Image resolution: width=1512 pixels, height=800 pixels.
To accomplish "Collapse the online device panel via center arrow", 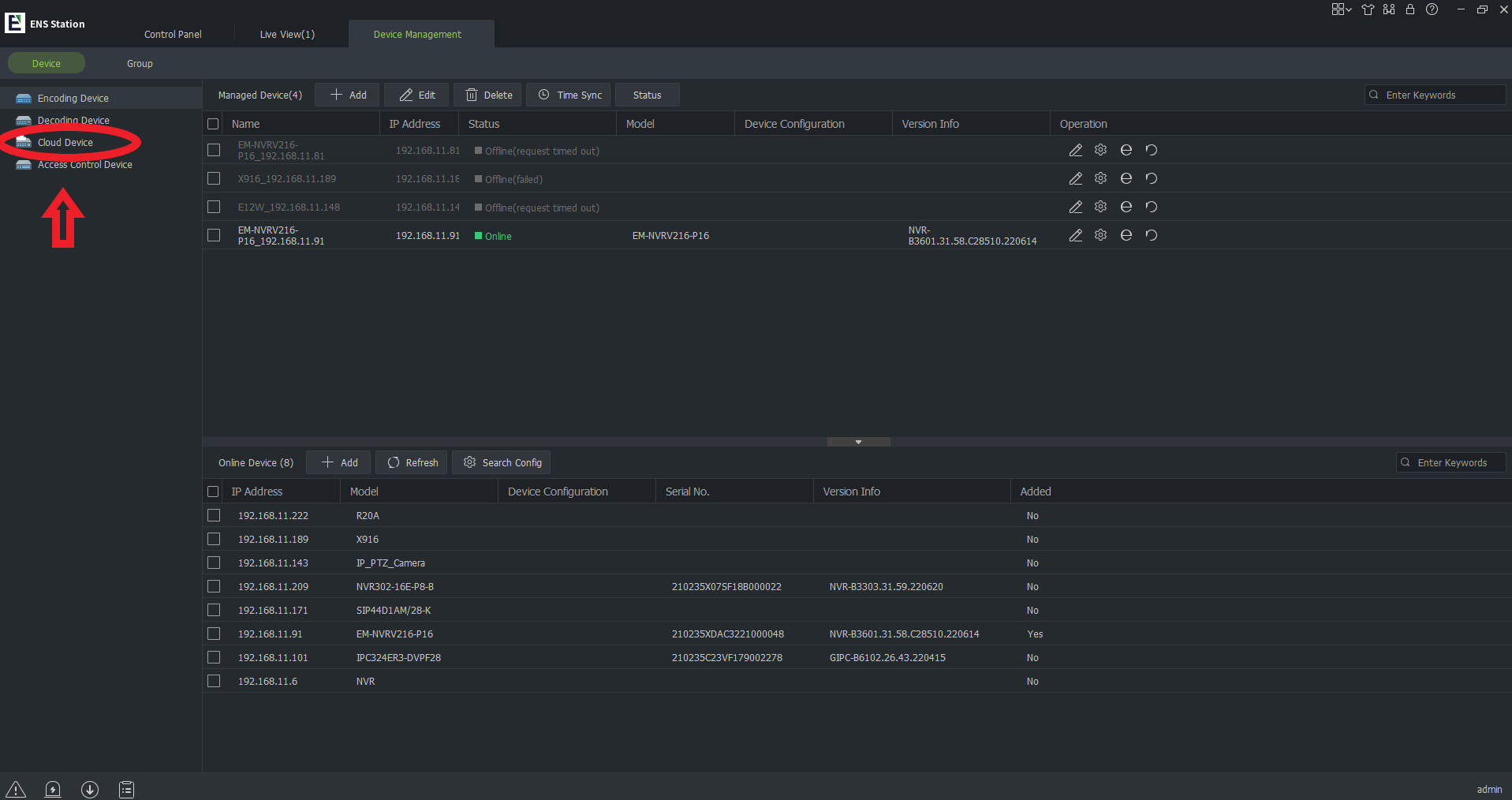I will tap(858, 442).
